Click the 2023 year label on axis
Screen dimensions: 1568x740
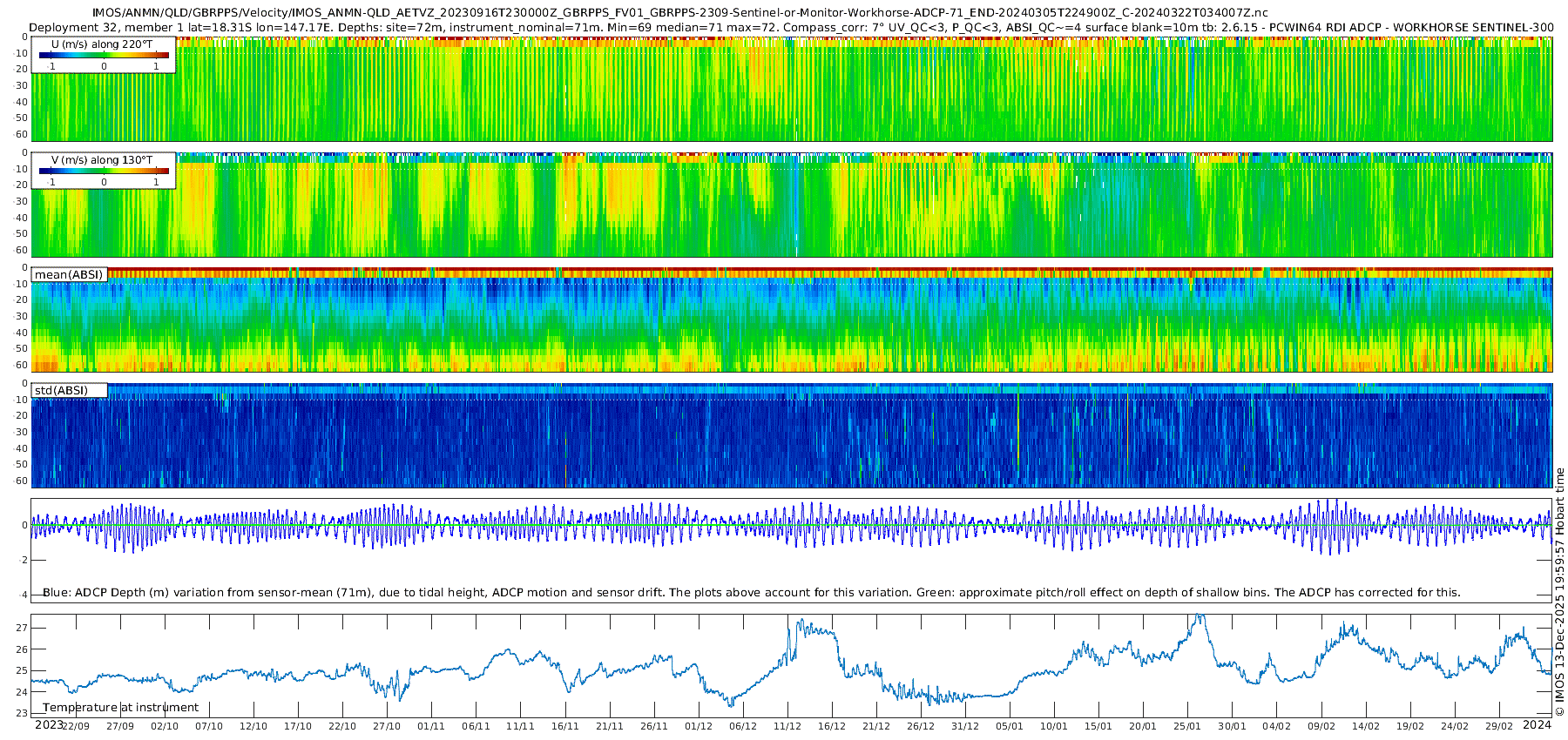pyautogui.click(x=48, y=724)
